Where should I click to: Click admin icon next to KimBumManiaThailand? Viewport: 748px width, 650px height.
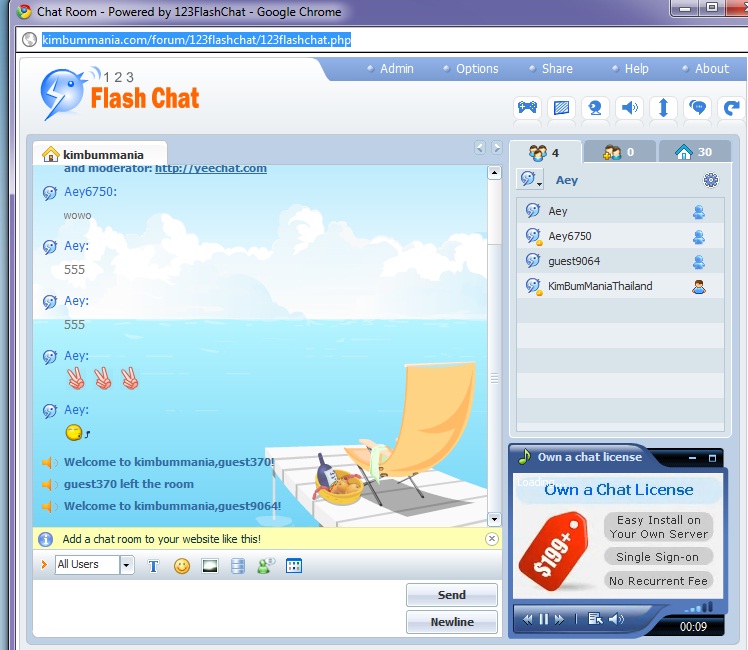(x=699, y=287)
